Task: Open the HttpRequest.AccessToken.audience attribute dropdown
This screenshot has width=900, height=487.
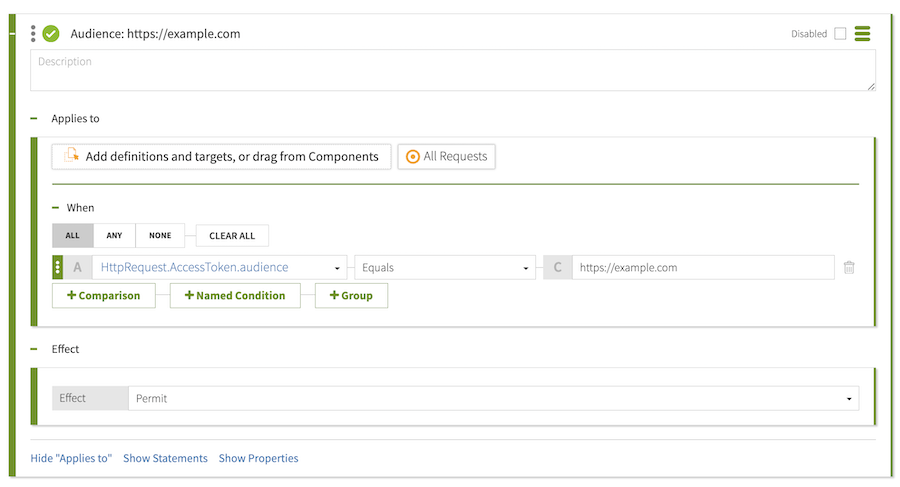Action: pos(219,268)
